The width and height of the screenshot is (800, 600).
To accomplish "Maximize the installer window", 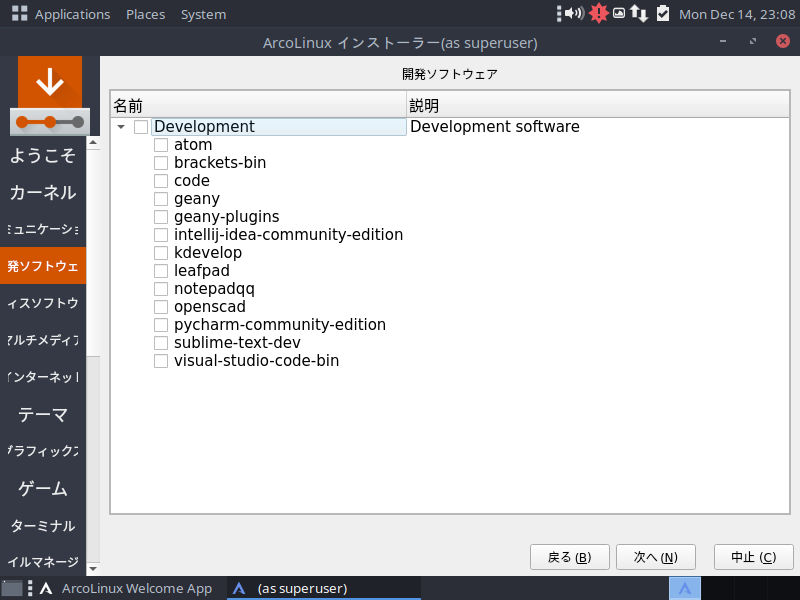I will [x=753, y=41].
